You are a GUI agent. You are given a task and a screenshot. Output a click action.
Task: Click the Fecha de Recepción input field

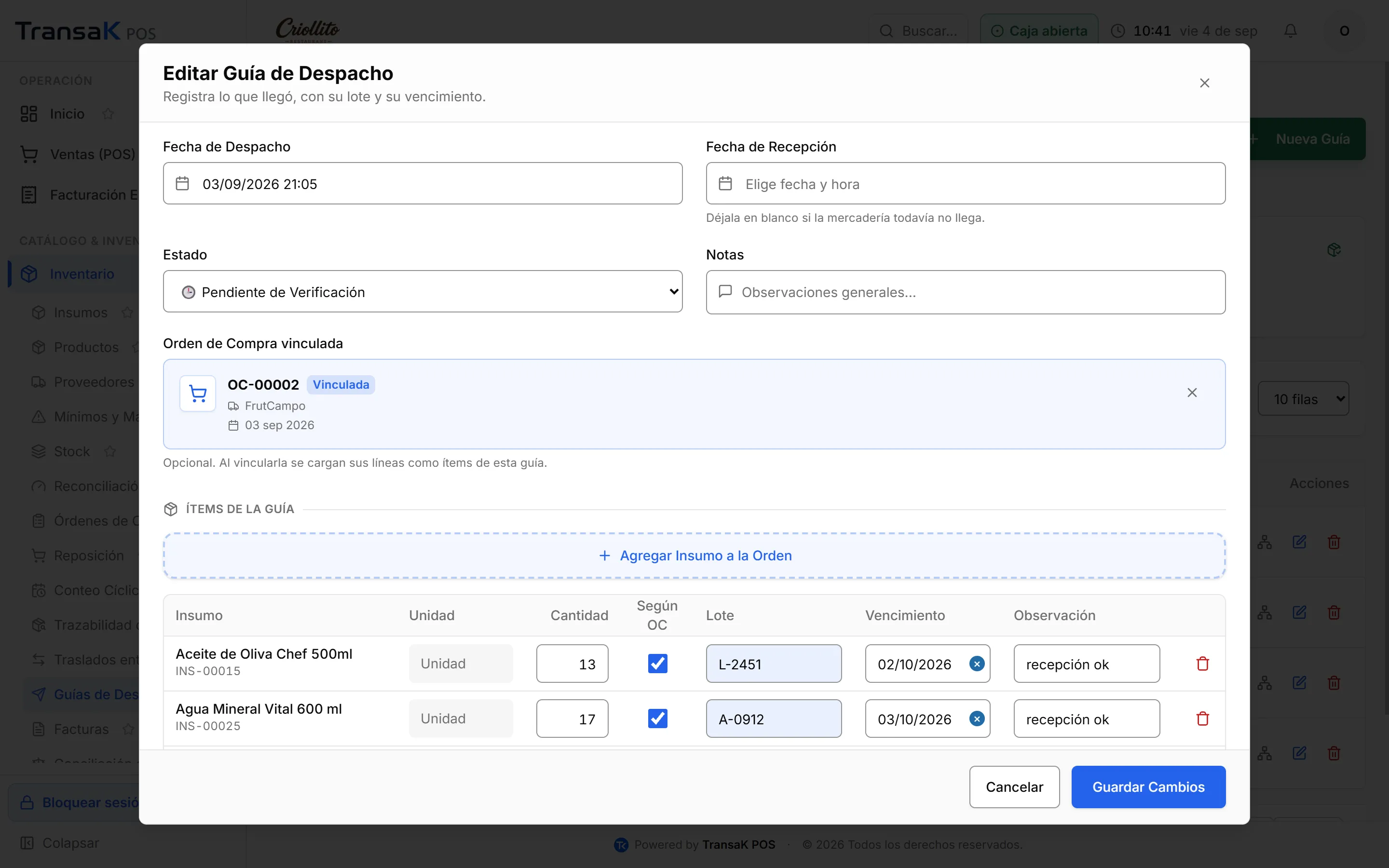pos(966,184)
